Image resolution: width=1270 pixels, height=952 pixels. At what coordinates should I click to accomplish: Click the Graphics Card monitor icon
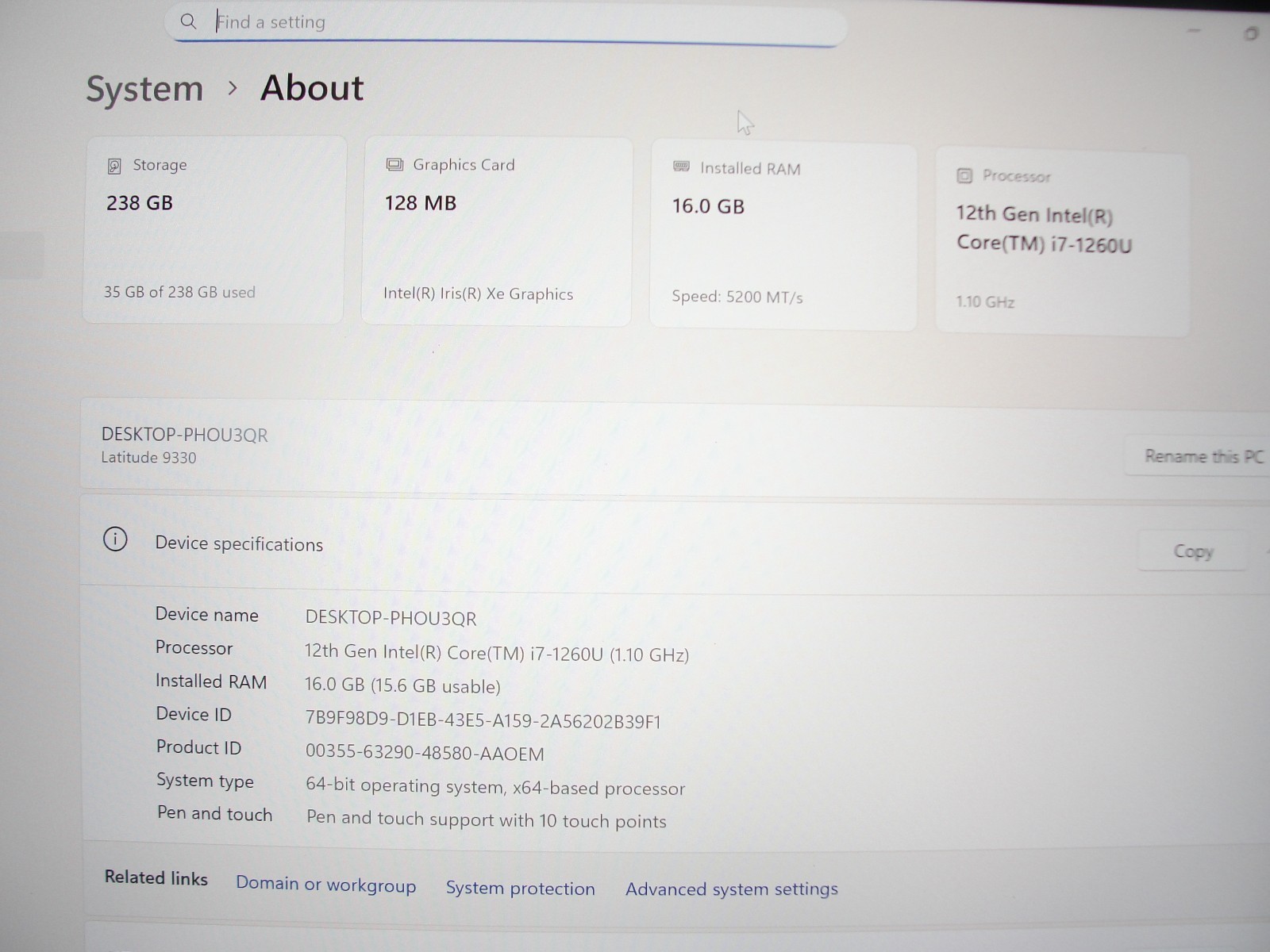394,165
